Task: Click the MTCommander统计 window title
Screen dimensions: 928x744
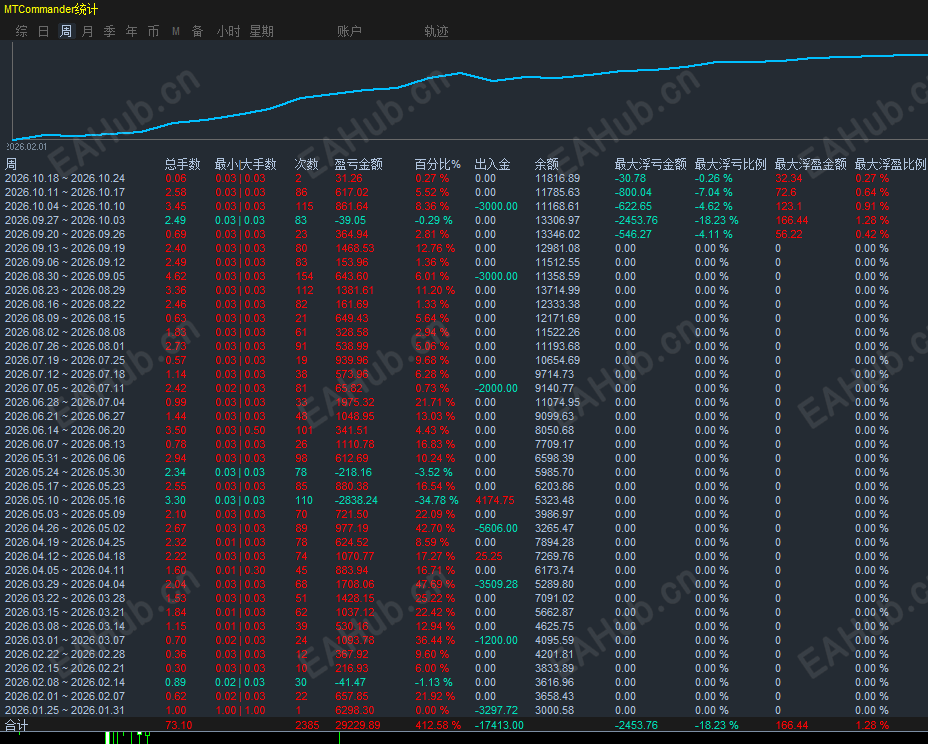Action: [51, 9]
